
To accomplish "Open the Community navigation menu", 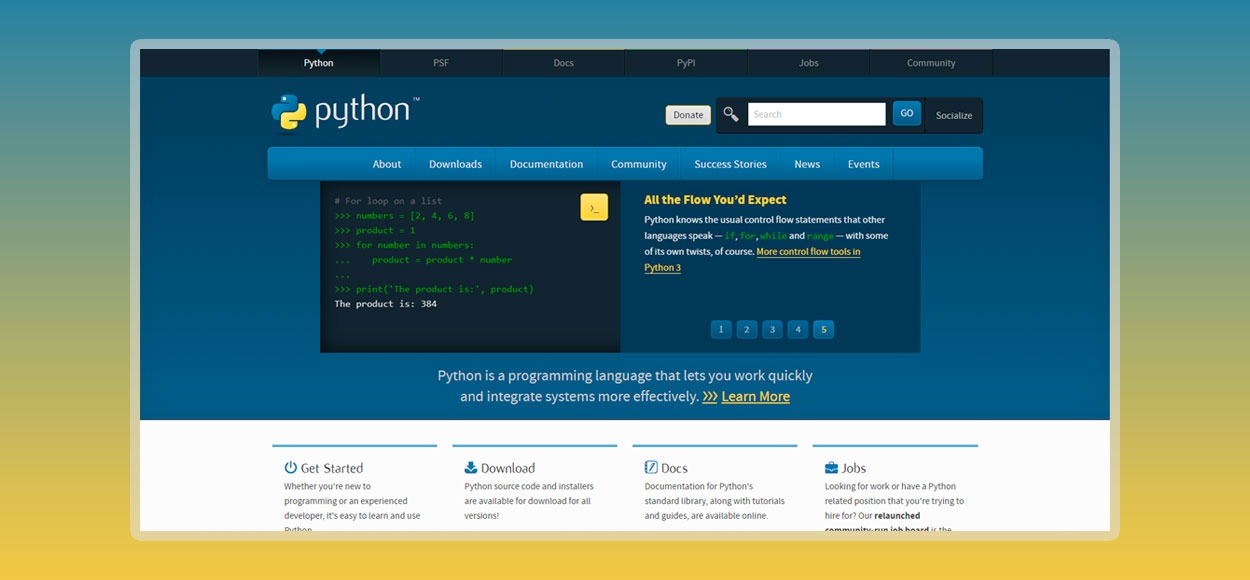I will [x=639, y=164].
